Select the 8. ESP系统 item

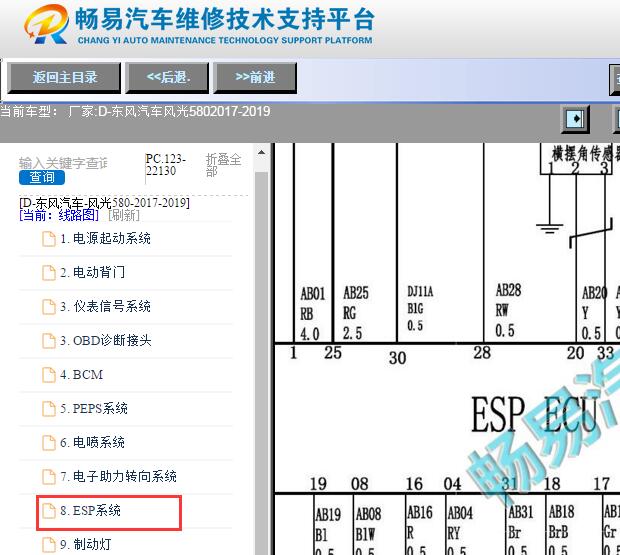coord(109,513)
